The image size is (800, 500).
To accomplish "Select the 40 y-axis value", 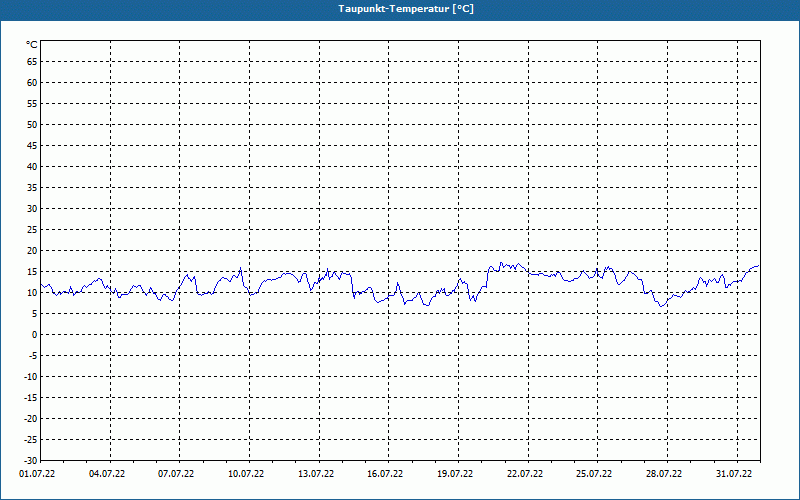I will tap(32, 167).
